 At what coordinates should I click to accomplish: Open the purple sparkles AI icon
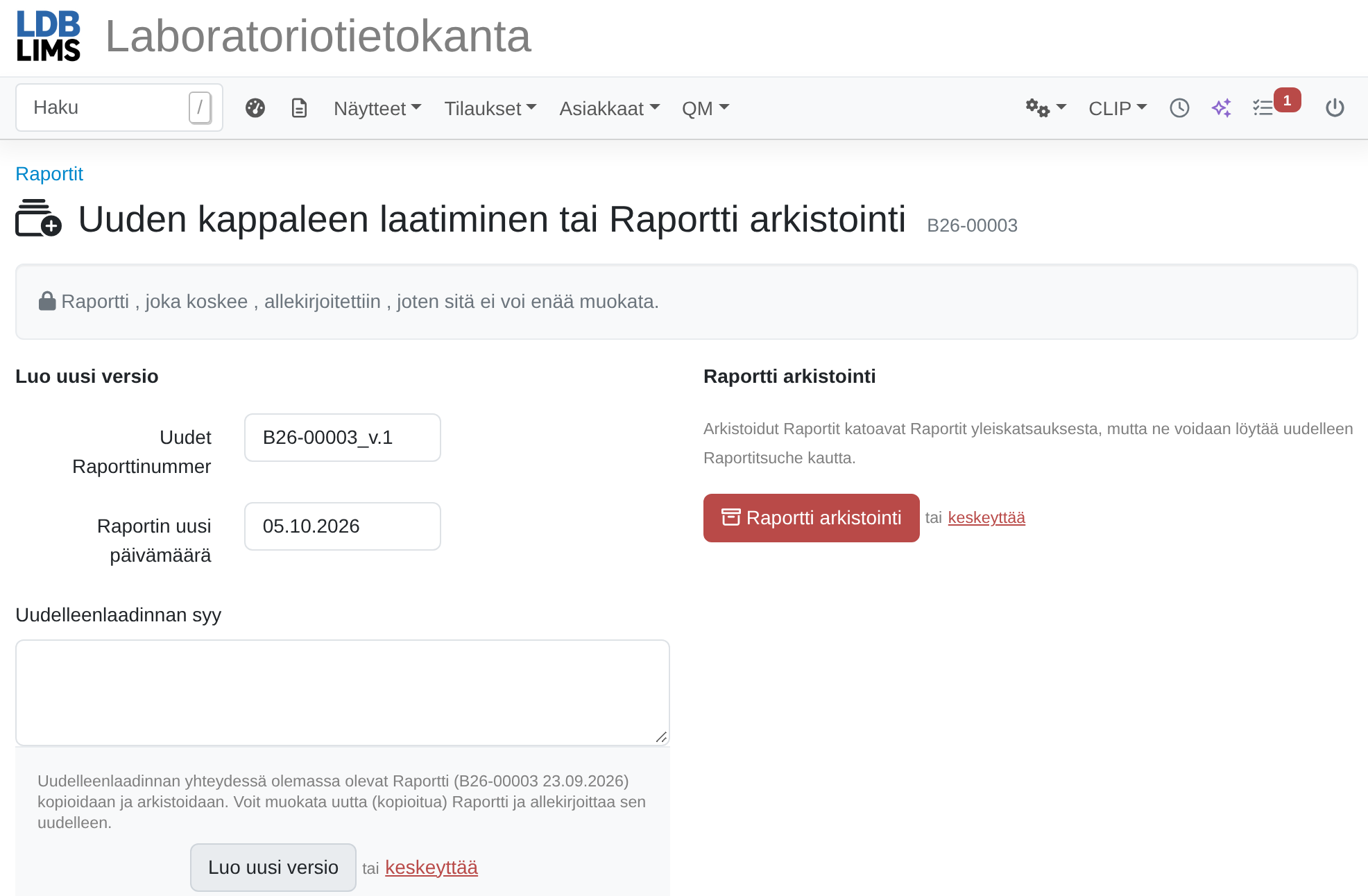coord(1222,108)
